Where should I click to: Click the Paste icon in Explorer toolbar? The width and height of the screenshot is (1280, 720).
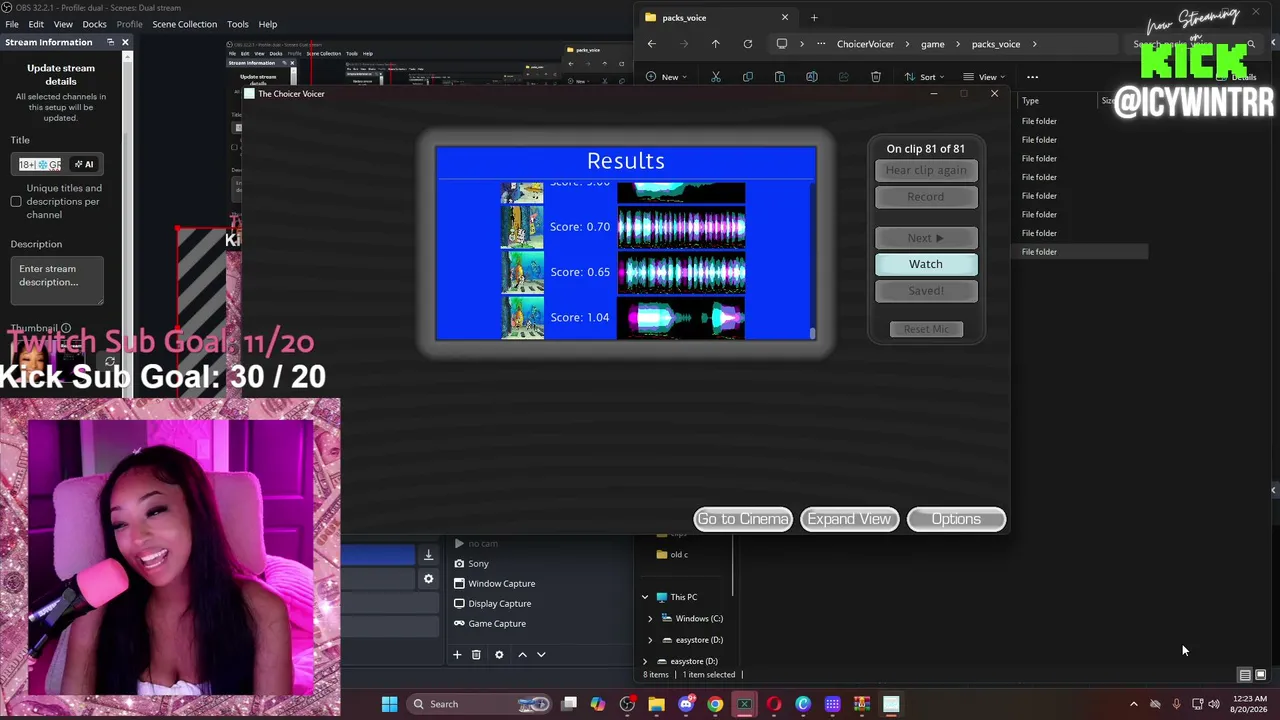point(780,77)
